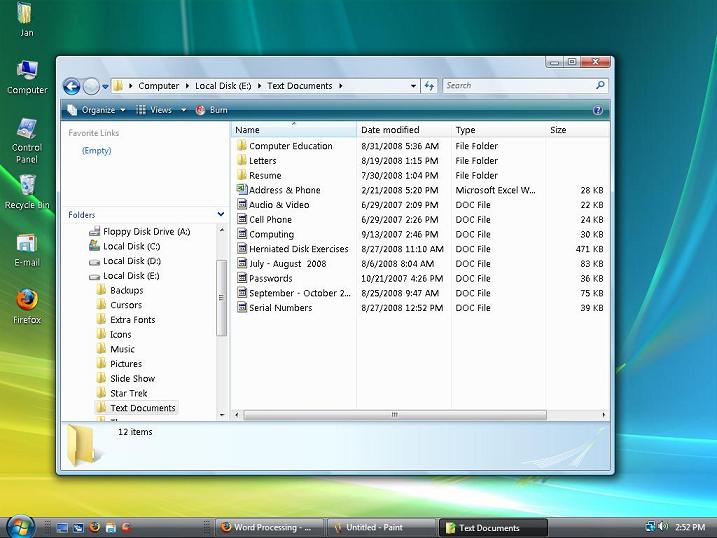This screenshot has height=538, width=717.
Task: Click the Search input field
Action: click(x=518, y=86)
